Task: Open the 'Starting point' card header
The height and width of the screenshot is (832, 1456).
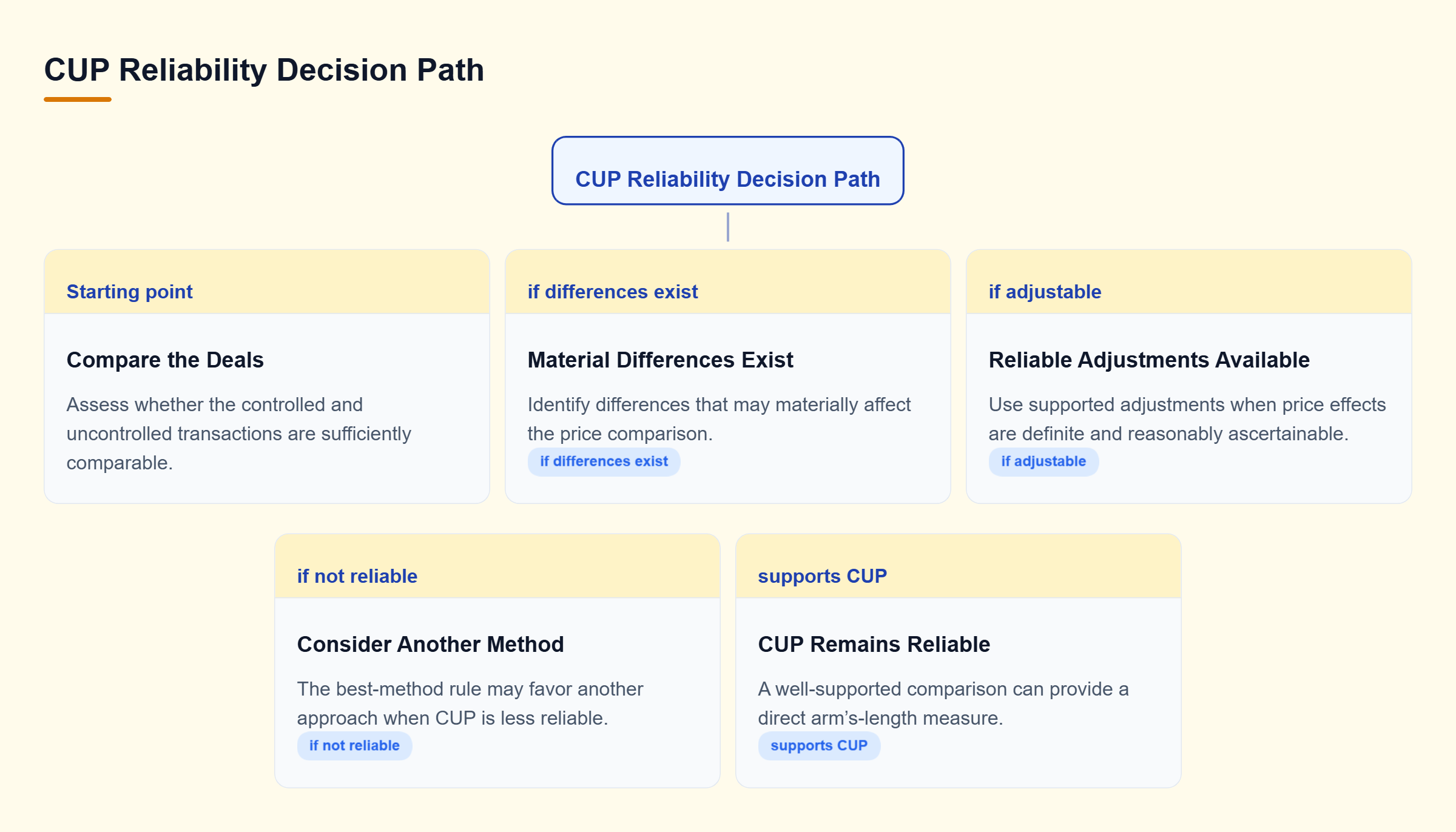Action: click(267, 282)
